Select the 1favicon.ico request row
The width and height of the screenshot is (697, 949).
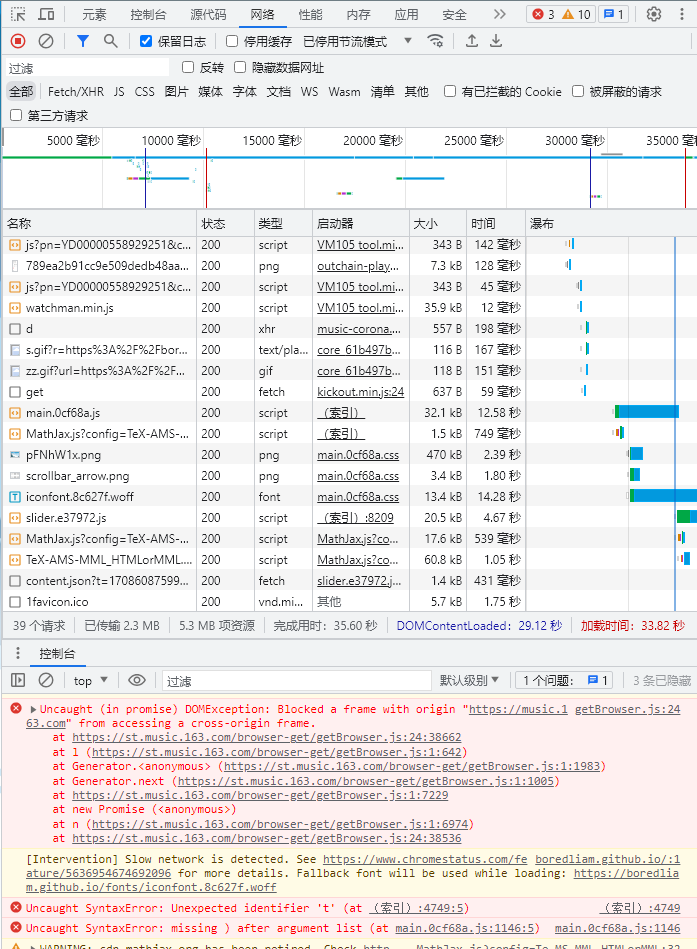pos(348,602)
